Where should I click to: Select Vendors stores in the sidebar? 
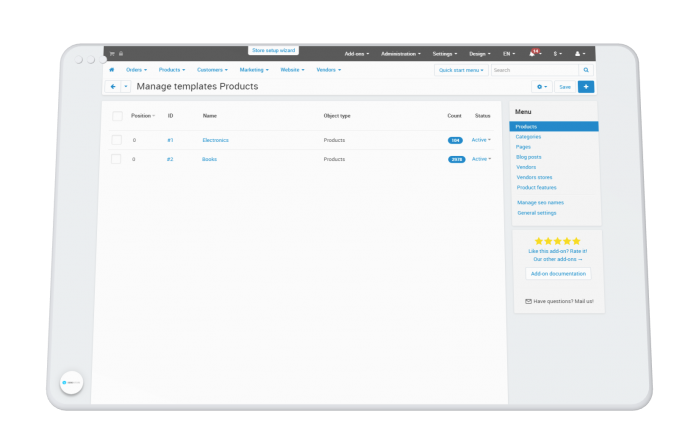pyautogui.click(x=534, y=178)
